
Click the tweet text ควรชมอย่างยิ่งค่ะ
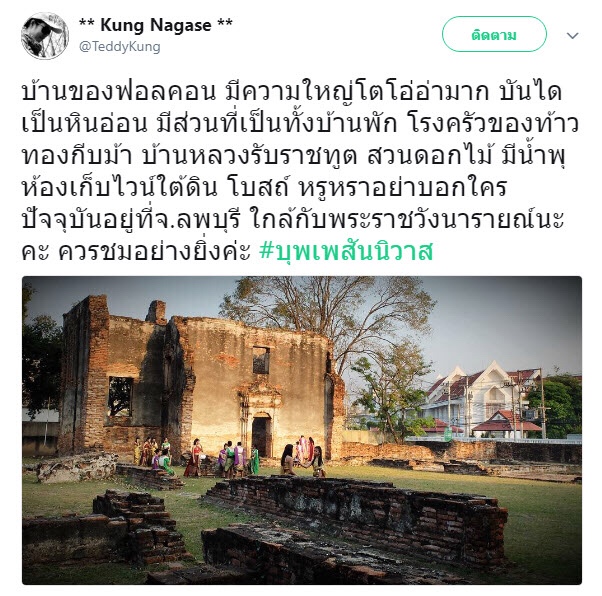click(x=154, y=252)
